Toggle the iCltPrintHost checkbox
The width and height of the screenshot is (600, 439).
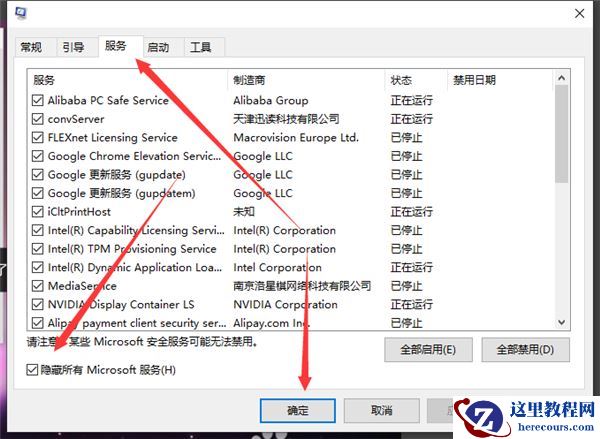click(x=38, y=212)
